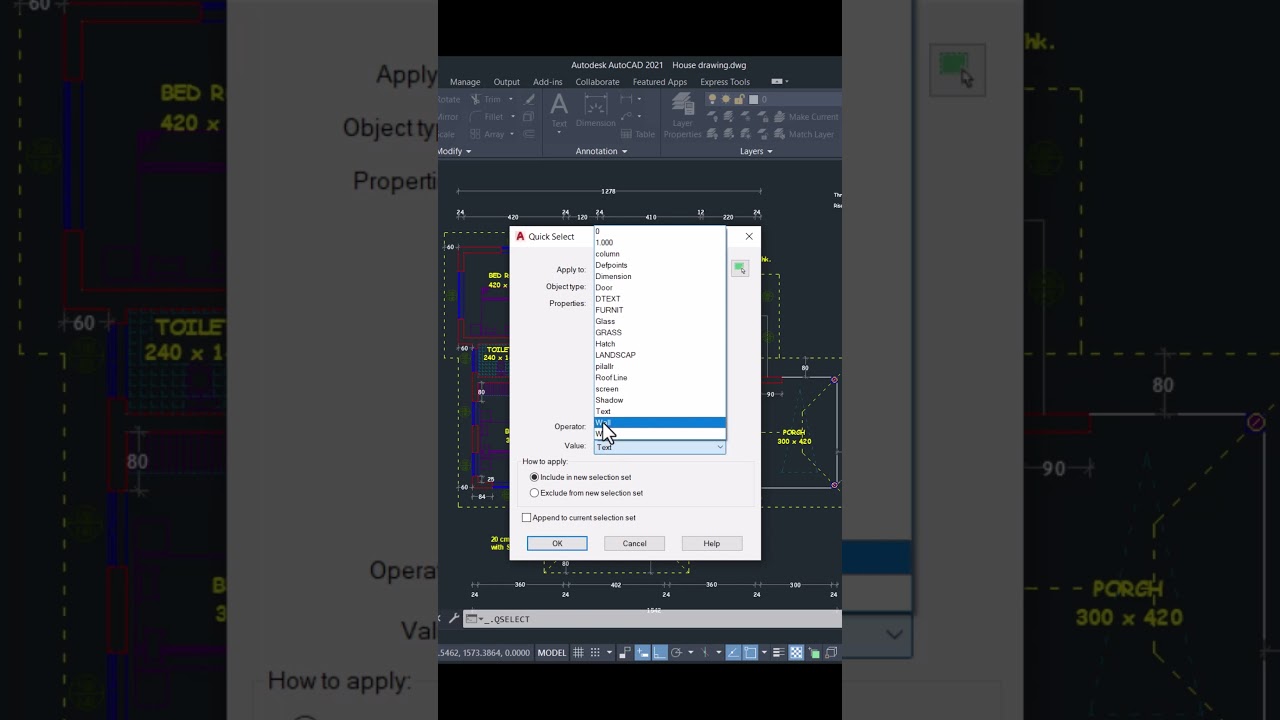The image size is (1280, 720).
Task: Open the Array dropdown arrow
Action: 511,133
